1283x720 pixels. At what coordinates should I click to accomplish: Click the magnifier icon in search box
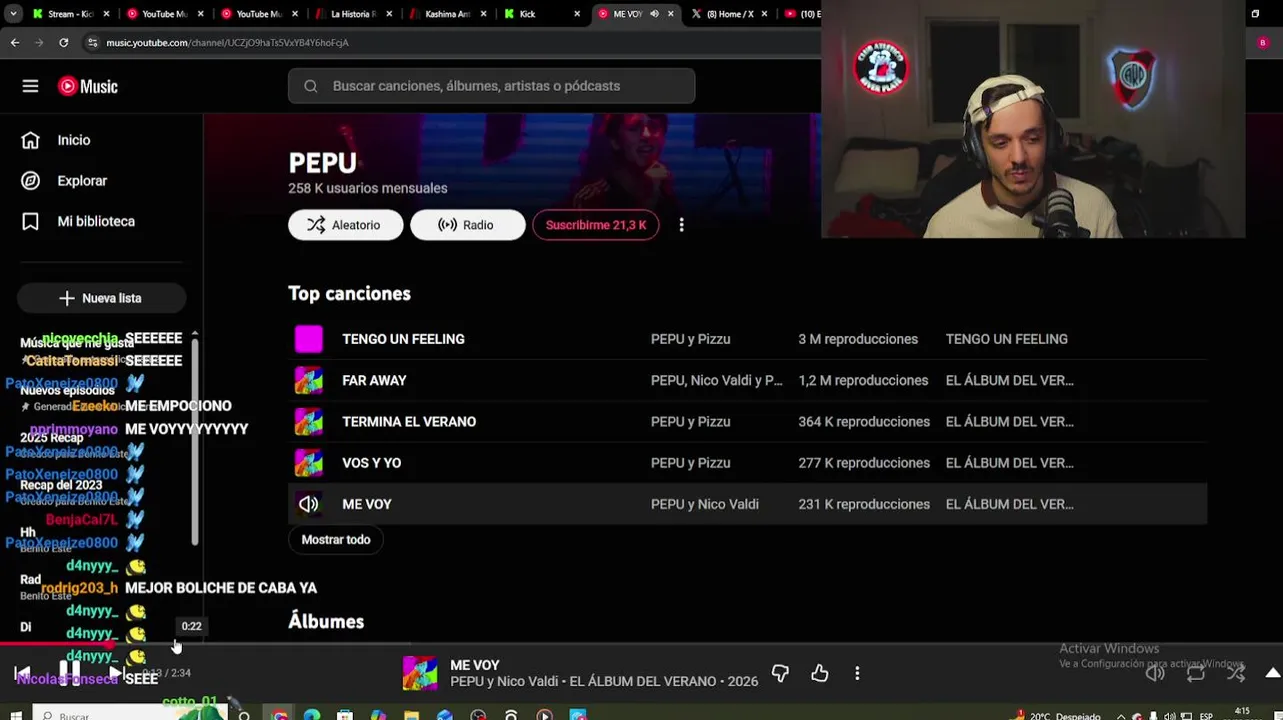tap(311, 86)
